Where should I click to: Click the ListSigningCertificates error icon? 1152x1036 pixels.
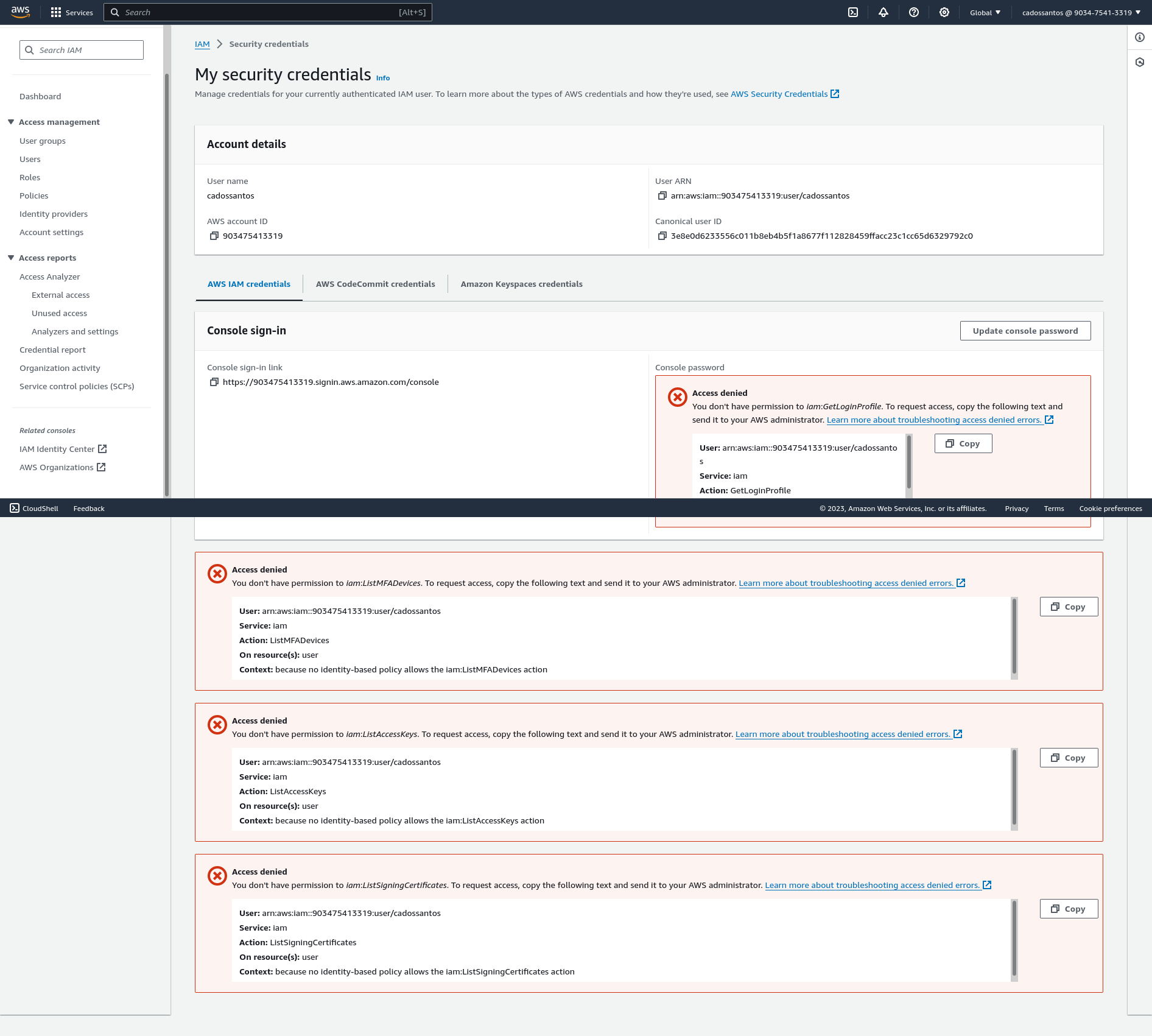217,876
